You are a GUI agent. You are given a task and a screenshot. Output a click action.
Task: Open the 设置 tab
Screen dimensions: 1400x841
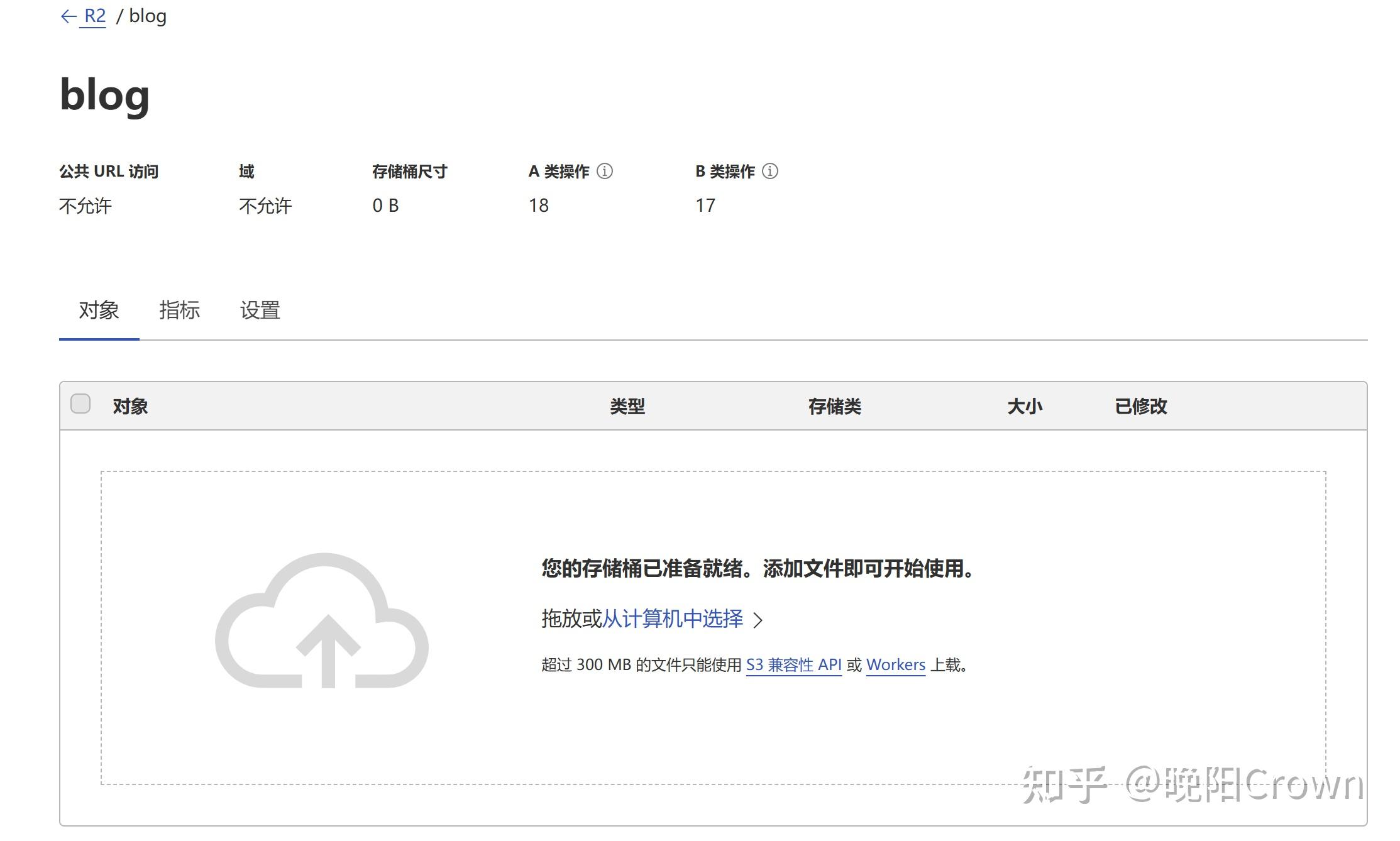pyautogui.click(x=259, y=311)
